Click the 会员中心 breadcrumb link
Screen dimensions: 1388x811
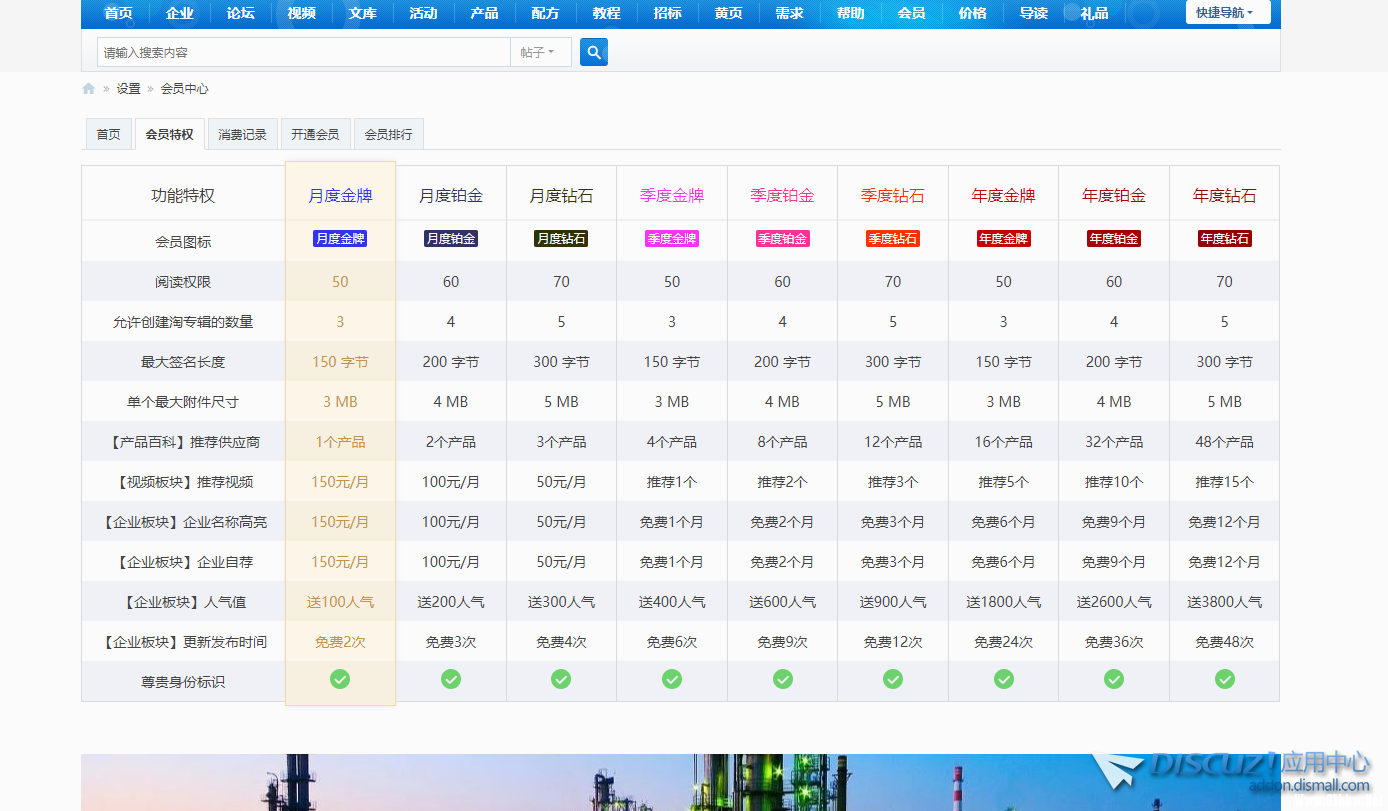coord(184,89)
